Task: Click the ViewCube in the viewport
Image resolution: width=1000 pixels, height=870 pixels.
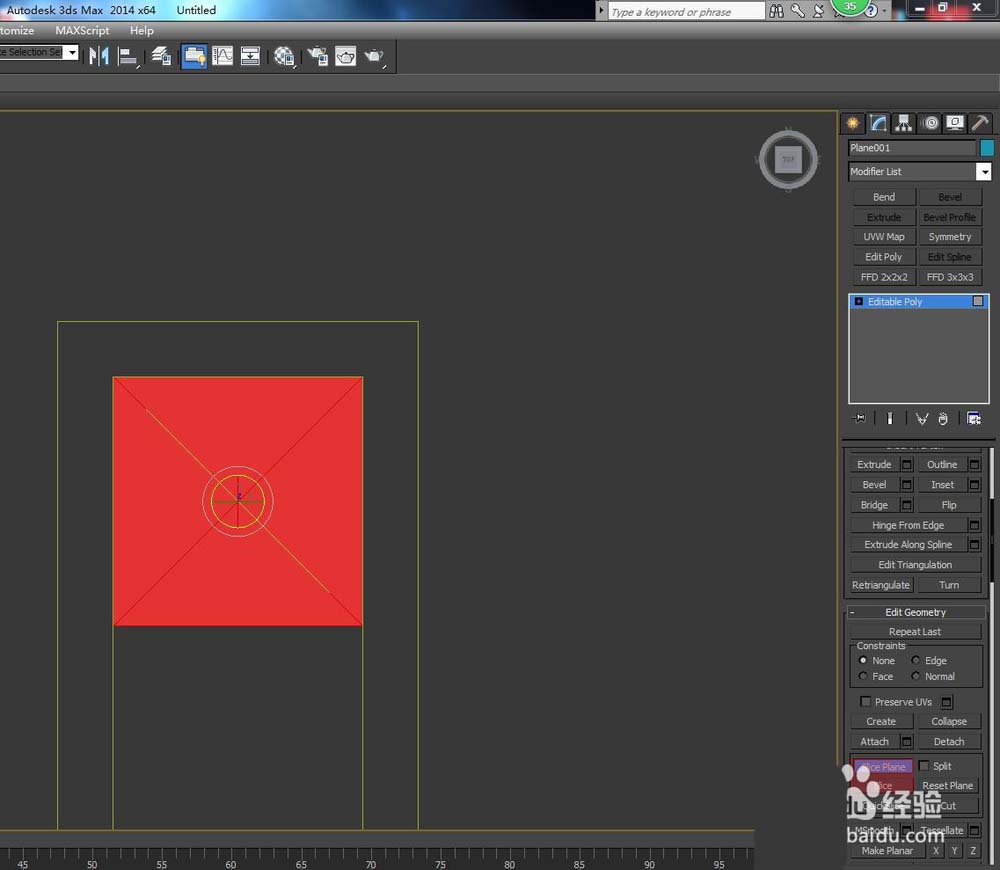Action: [x=788, y=159]
